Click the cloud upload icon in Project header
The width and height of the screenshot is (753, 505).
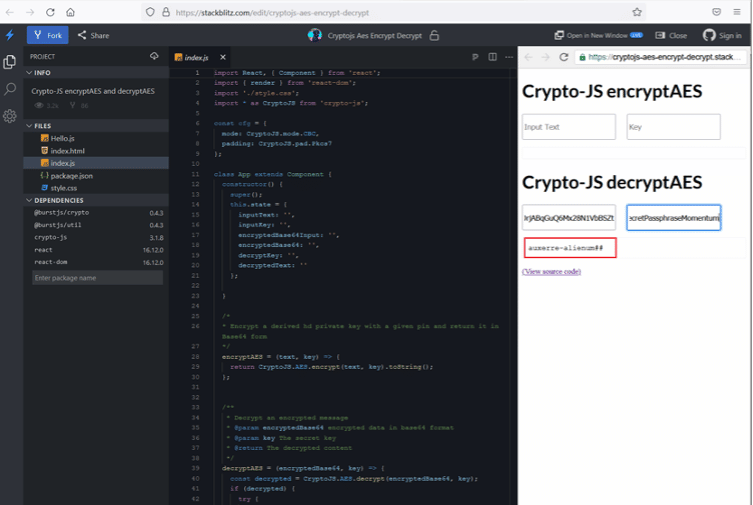click(x=154, y=57)
